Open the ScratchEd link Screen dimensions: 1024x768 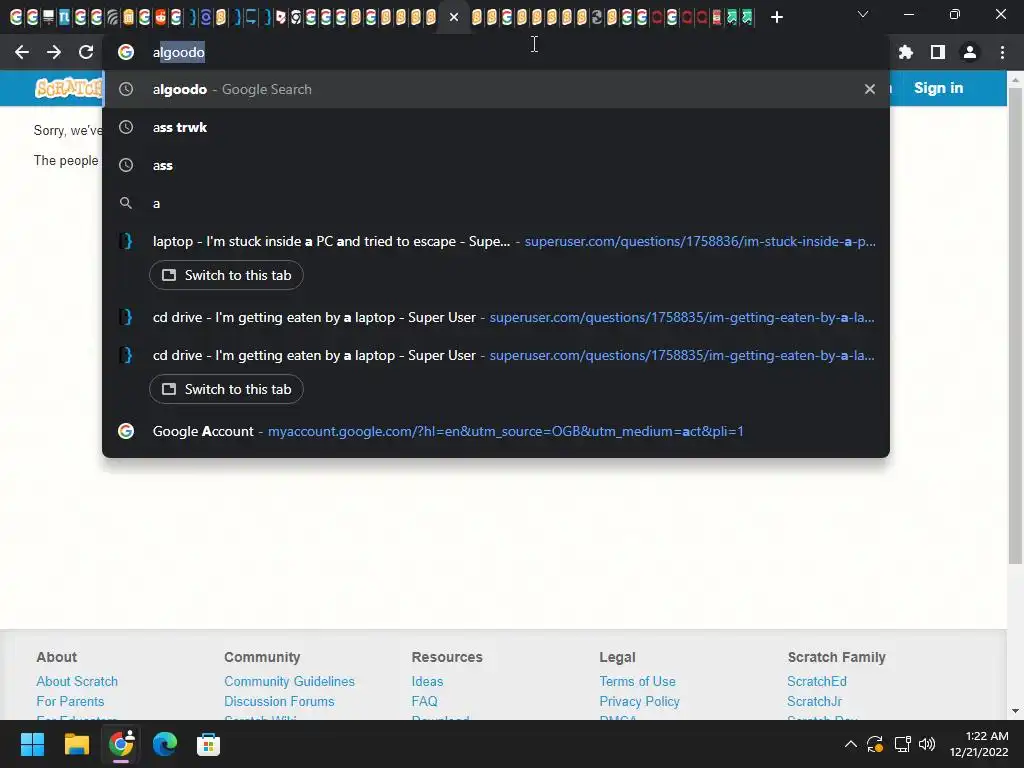point(816,681)
